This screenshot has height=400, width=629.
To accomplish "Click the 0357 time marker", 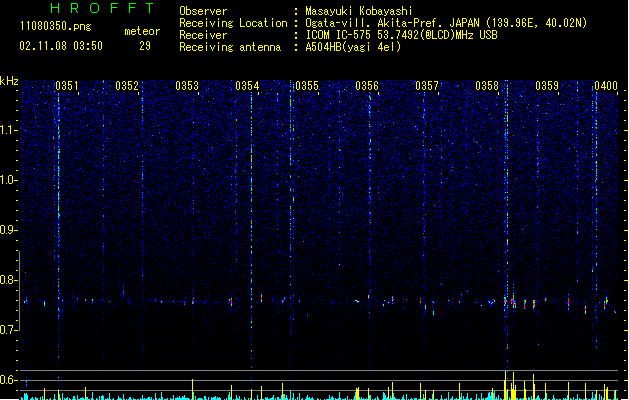I will pos(427,86).
